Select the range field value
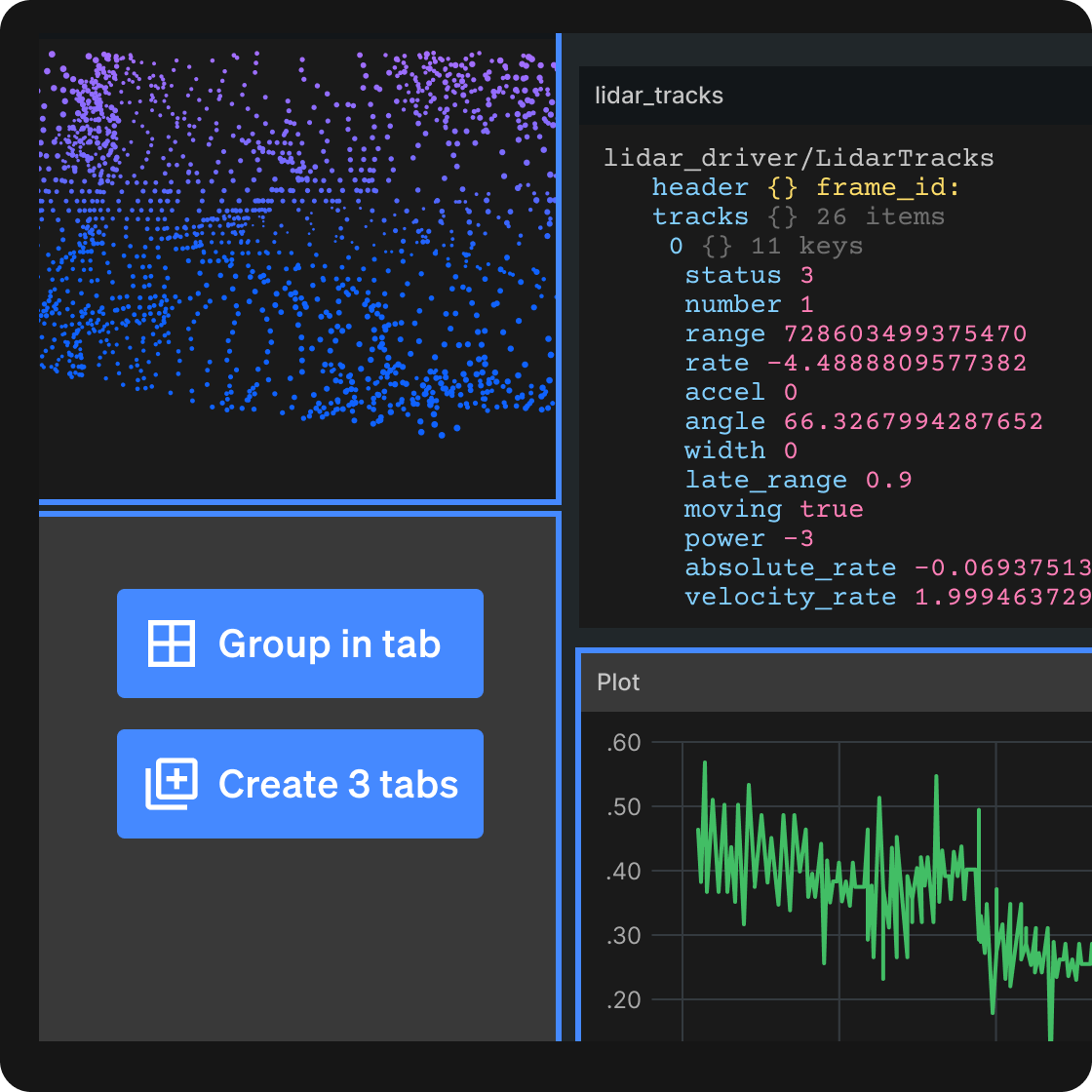Image resolution: width=1092 pixels, height=1092 pixels. (x=905, y=333)
